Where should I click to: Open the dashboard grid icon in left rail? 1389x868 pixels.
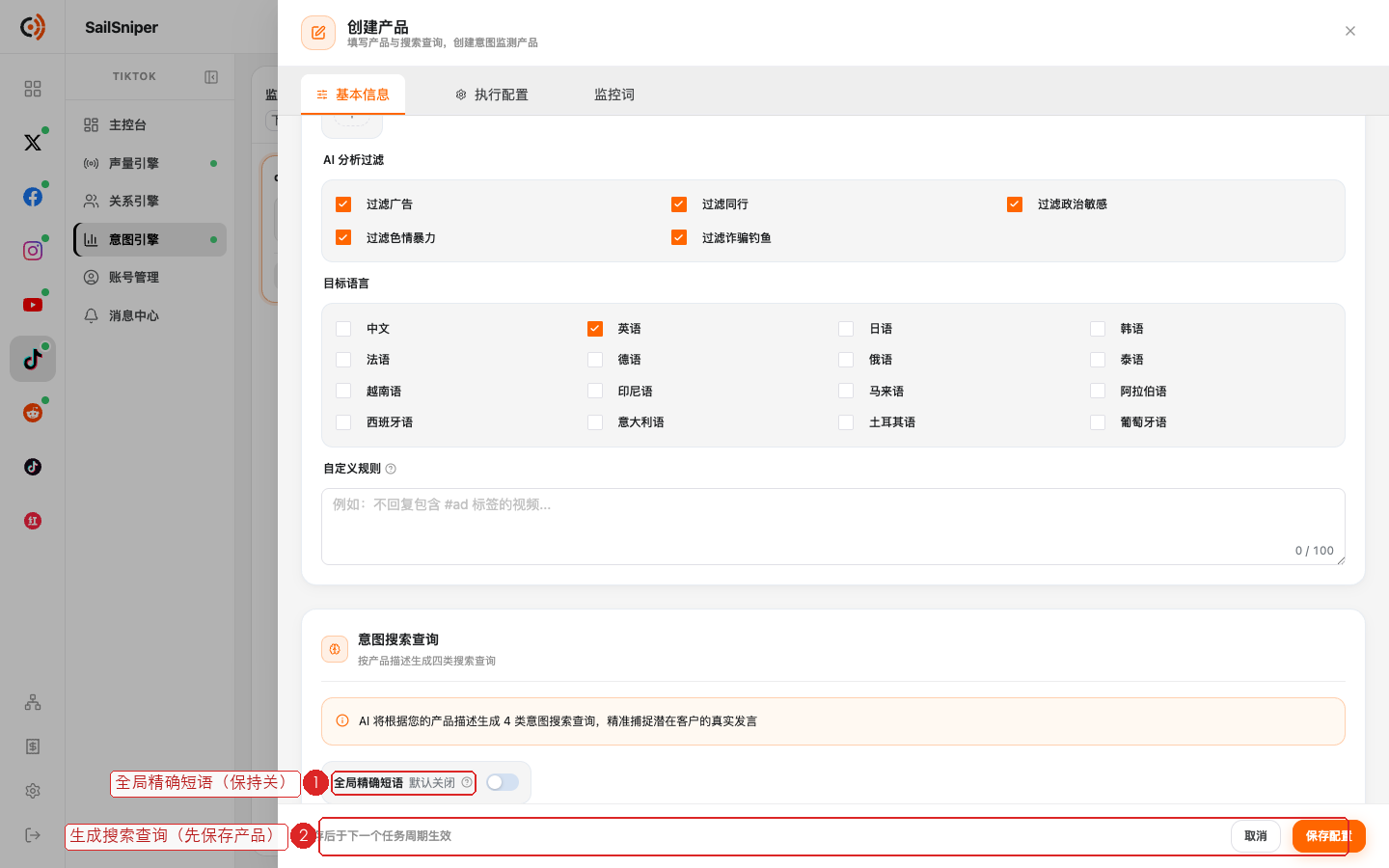pyautogui.click(x=33, y=89)
